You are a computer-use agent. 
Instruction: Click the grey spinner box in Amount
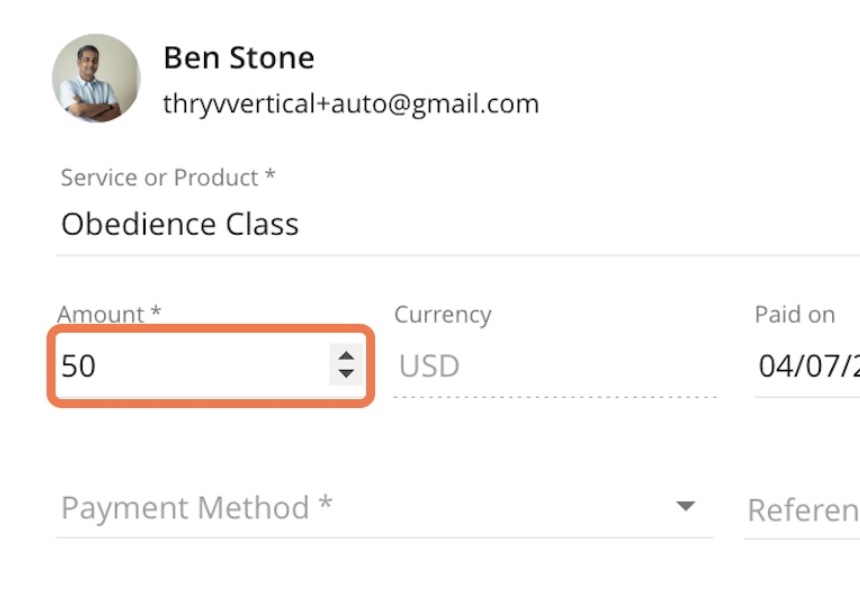(346, 365)
